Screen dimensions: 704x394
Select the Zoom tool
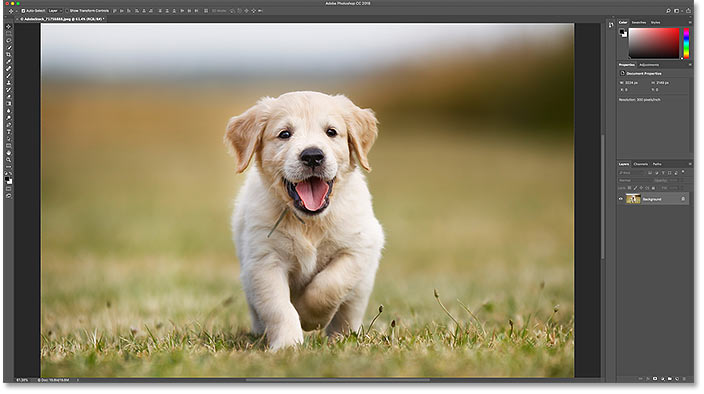[x=9, y=160]
